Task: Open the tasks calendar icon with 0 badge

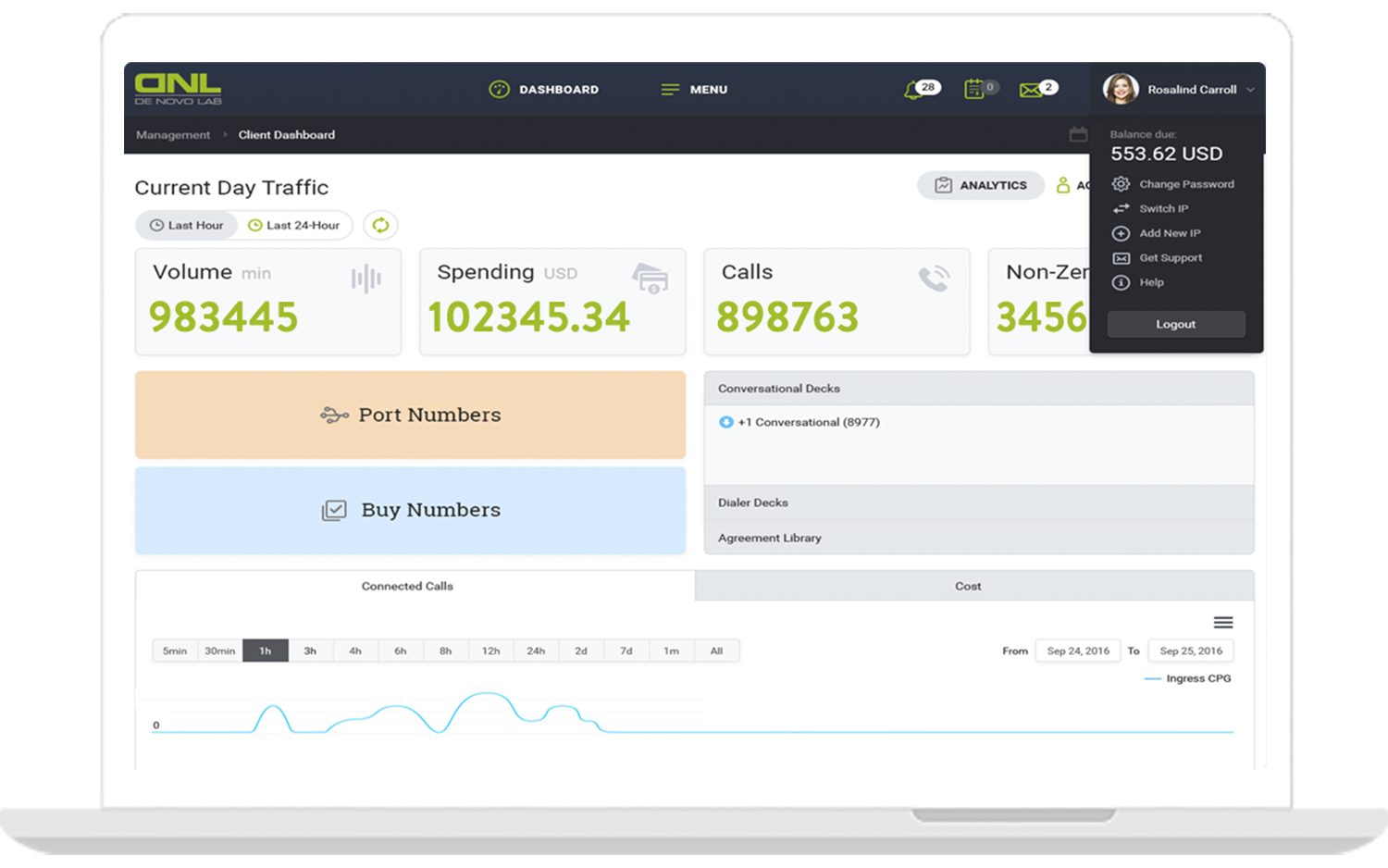Action: [980, 89]
